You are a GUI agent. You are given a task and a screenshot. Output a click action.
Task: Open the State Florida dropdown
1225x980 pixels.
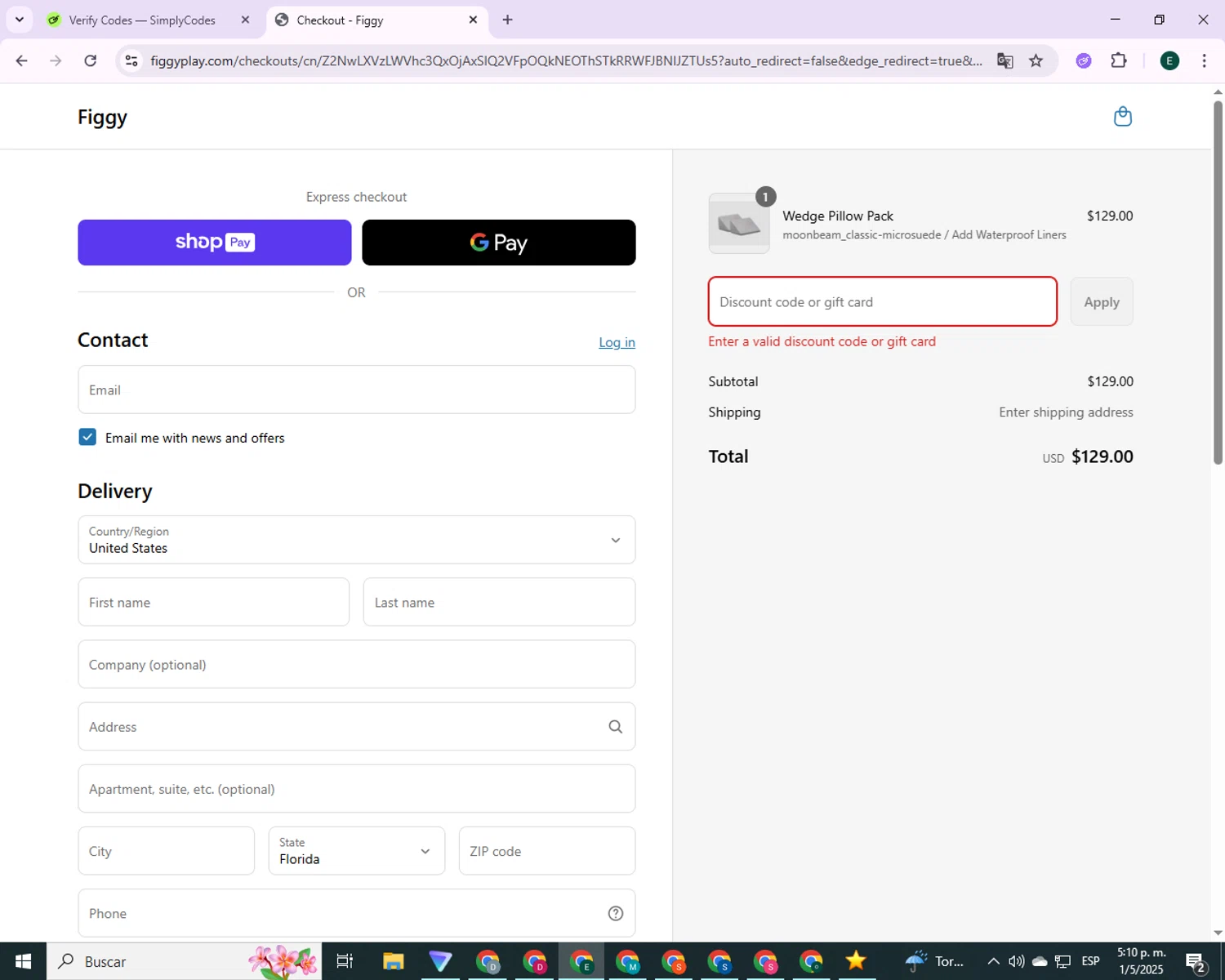click(357, 851)
